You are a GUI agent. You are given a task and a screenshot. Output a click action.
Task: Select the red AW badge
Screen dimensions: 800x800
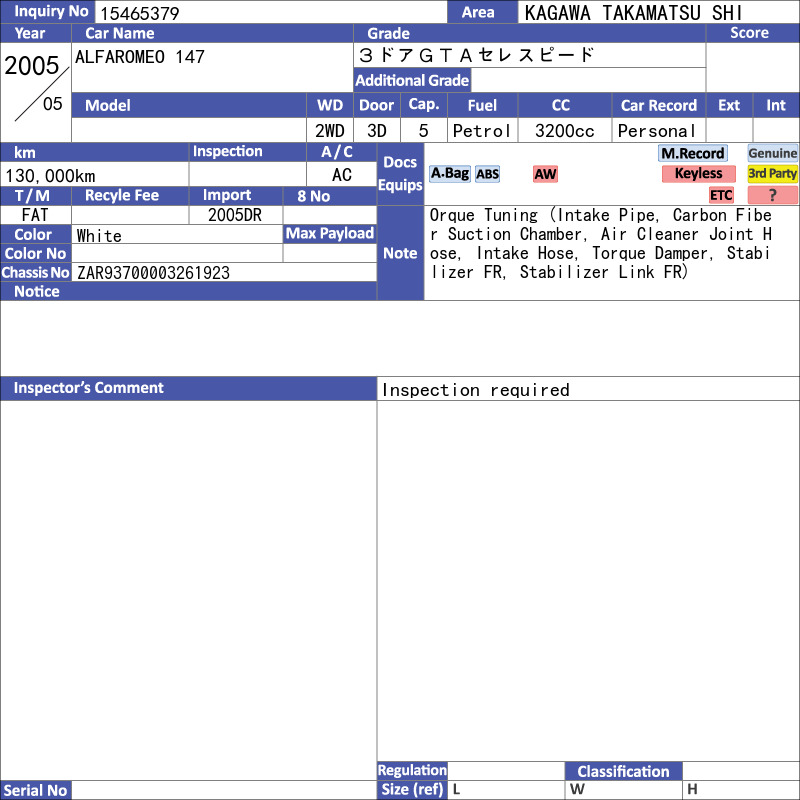click(x=545, y=174)
